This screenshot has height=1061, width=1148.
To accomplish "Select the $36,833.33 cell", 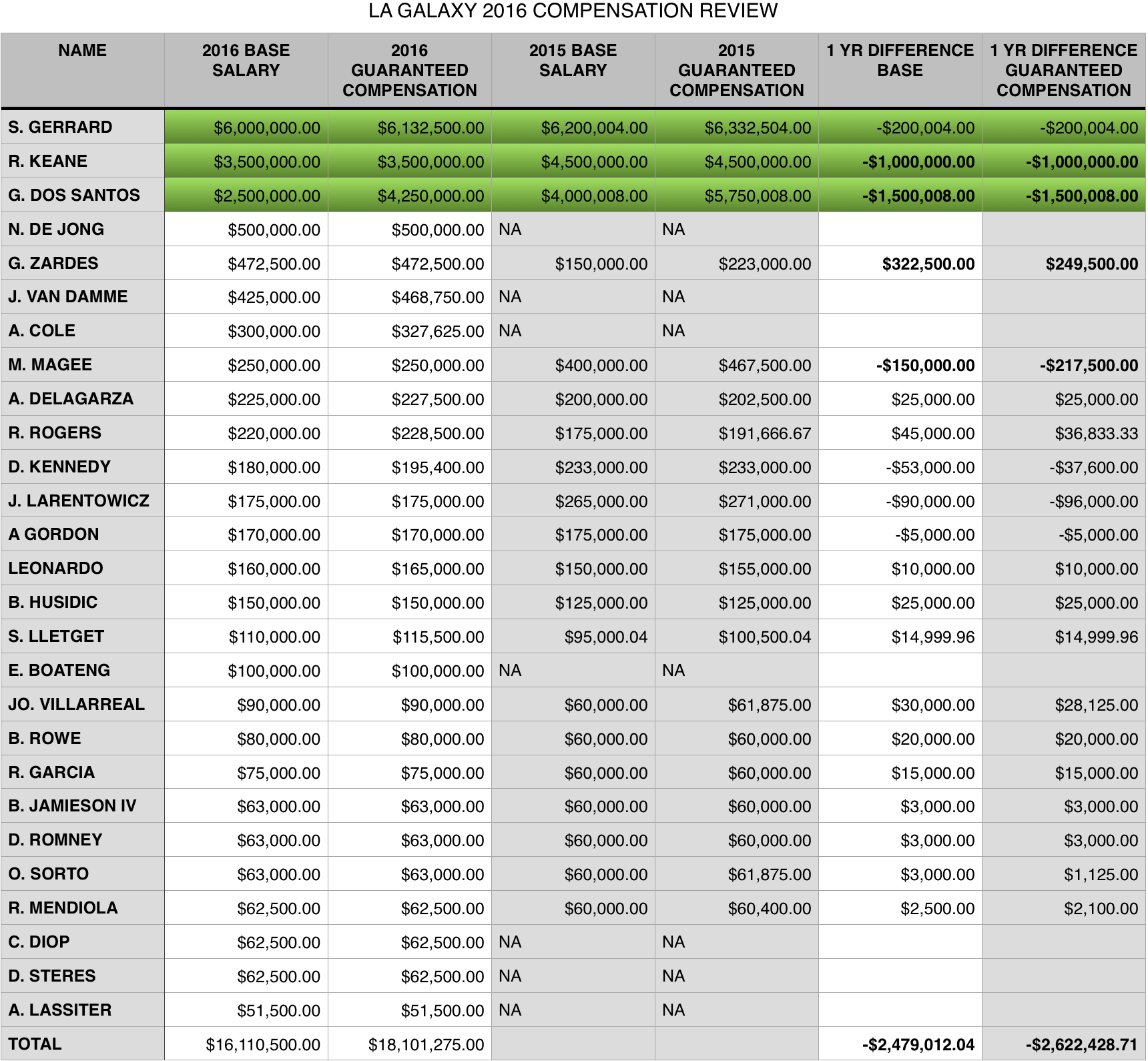I will pos(1064,432).
